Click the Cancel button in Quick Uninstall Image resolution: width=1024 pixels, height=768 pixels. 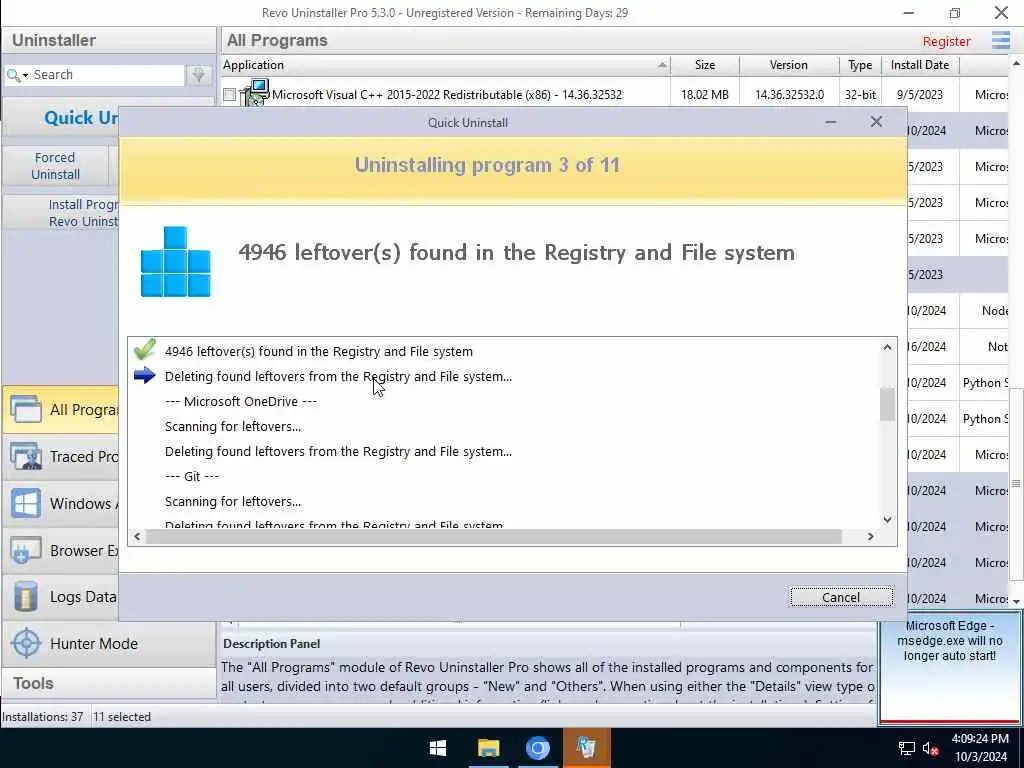pyautogui.click(x=840, y=597)
